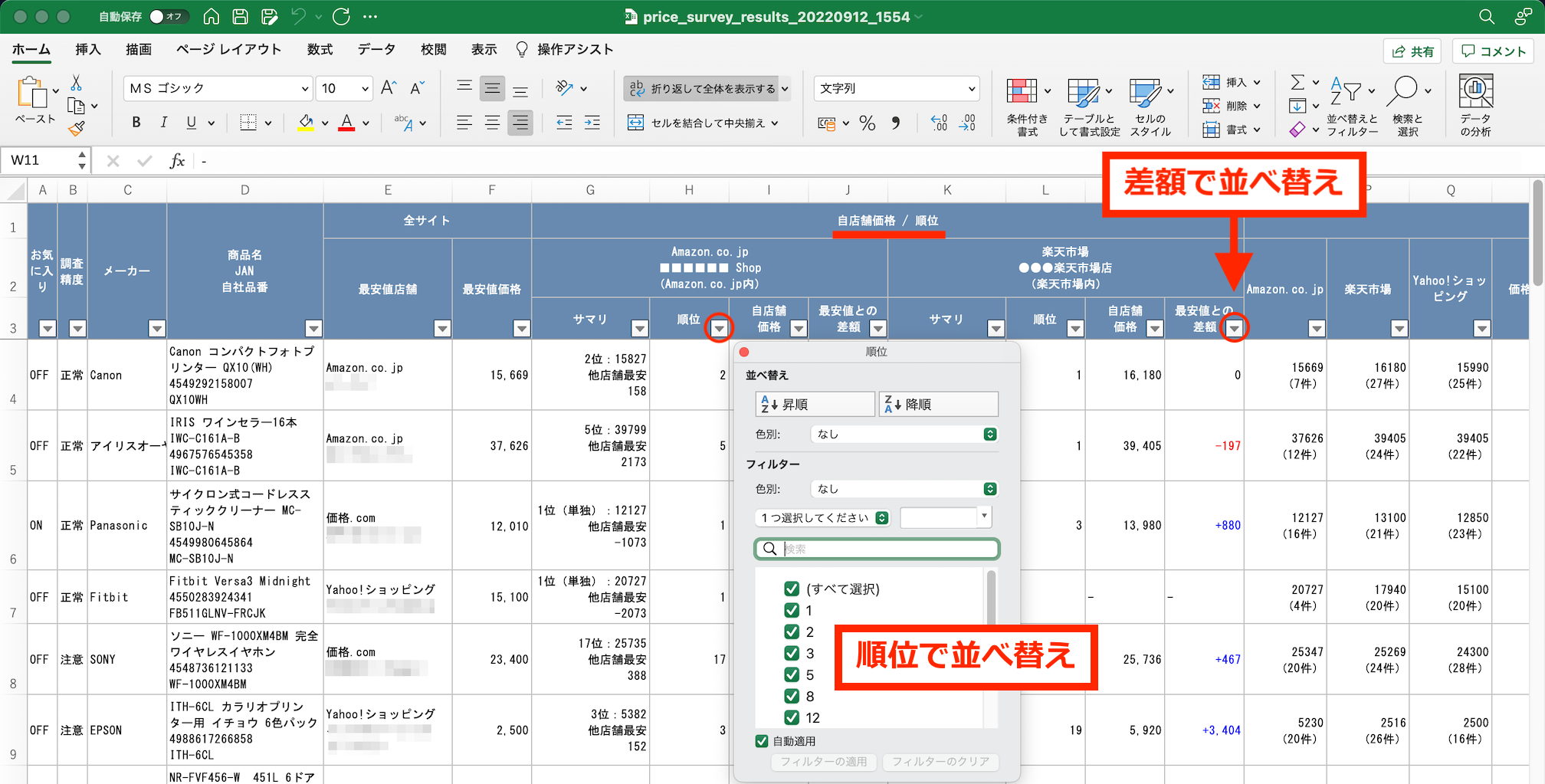
Task: Click the percent style icon
Action: pos(868,123)
